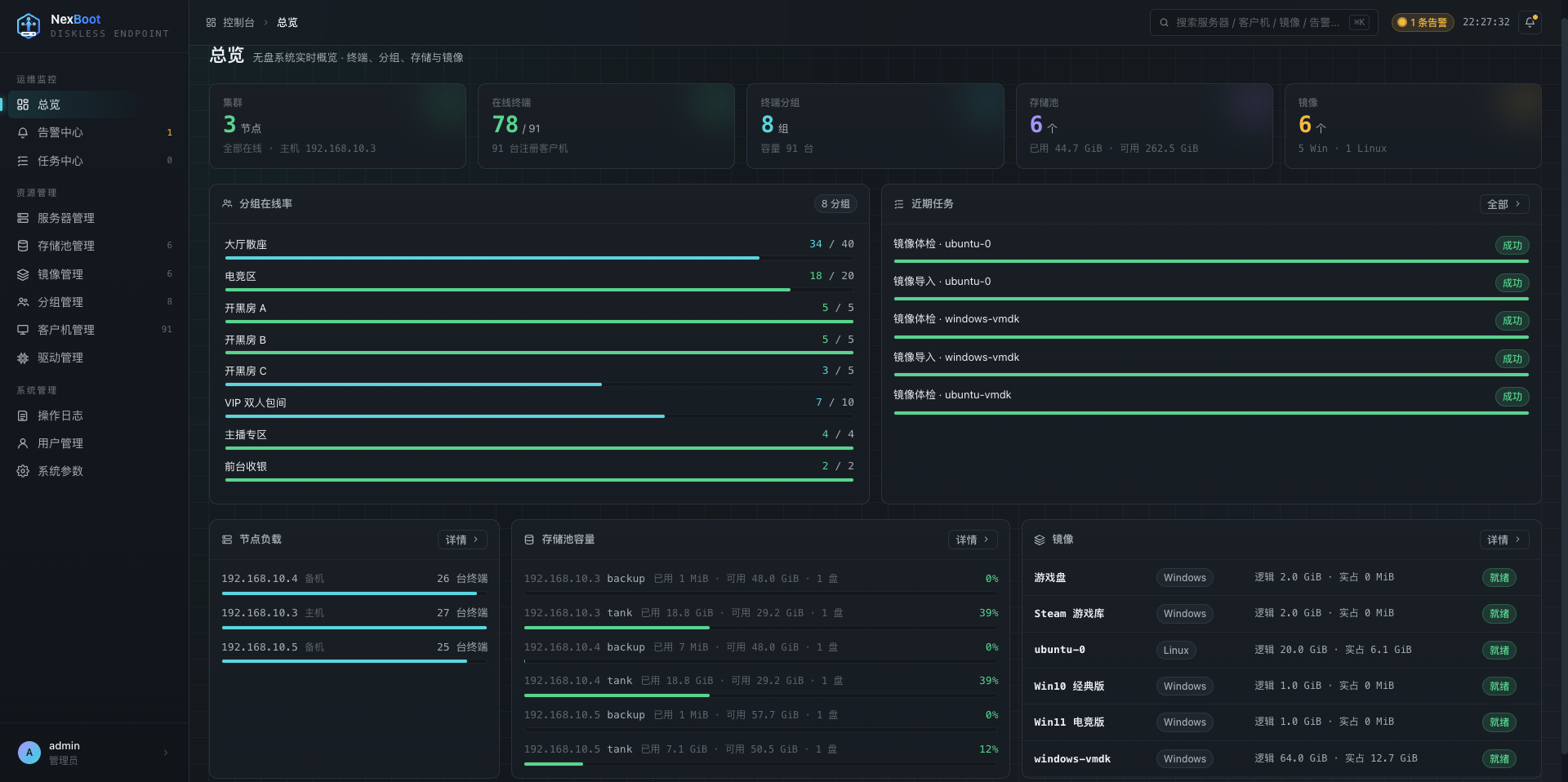Screen dimensions: 1568x782
Task: Click the search magnifier icon
Action: pyautogui.click(x=1165, y=23)
